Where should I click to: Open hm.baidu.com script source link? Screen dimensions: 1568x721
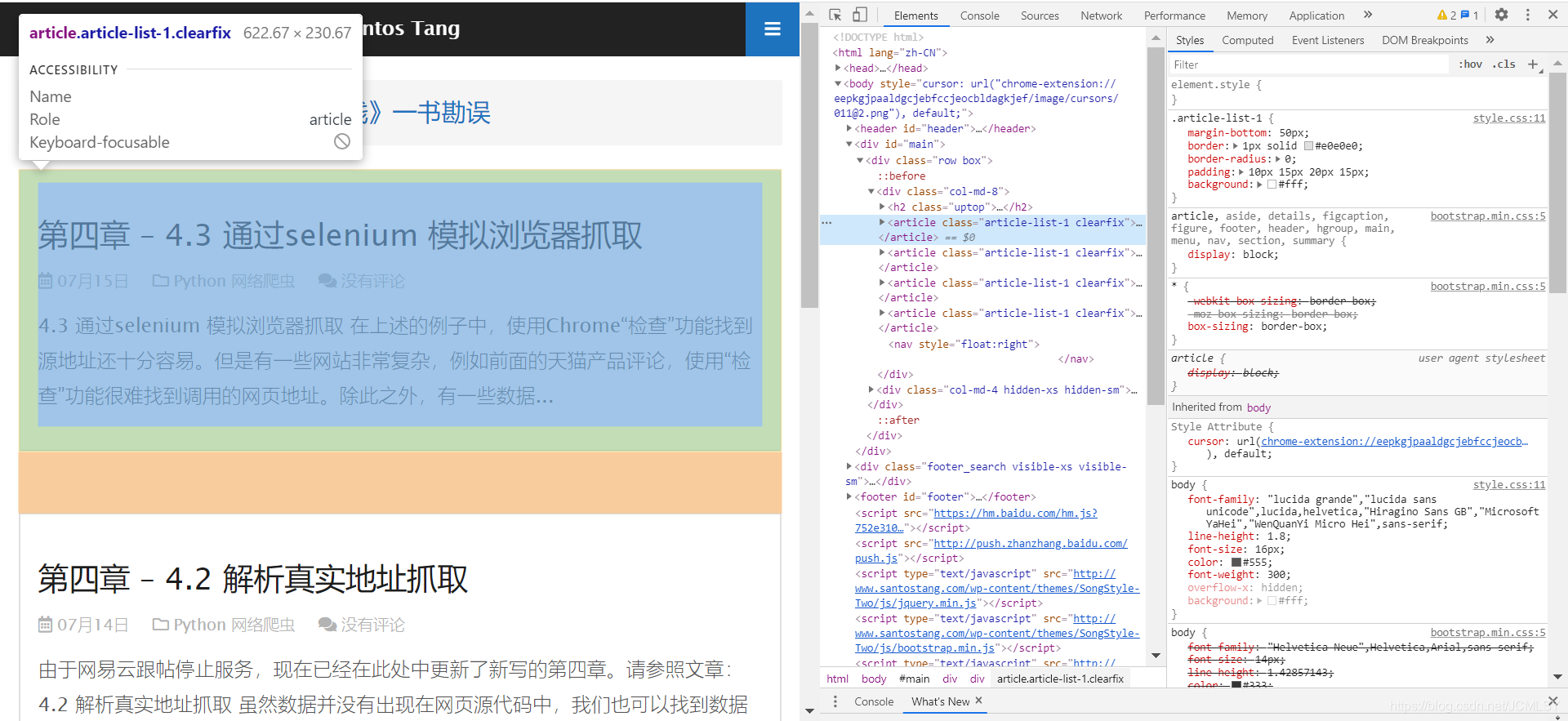coord(1015,513)
